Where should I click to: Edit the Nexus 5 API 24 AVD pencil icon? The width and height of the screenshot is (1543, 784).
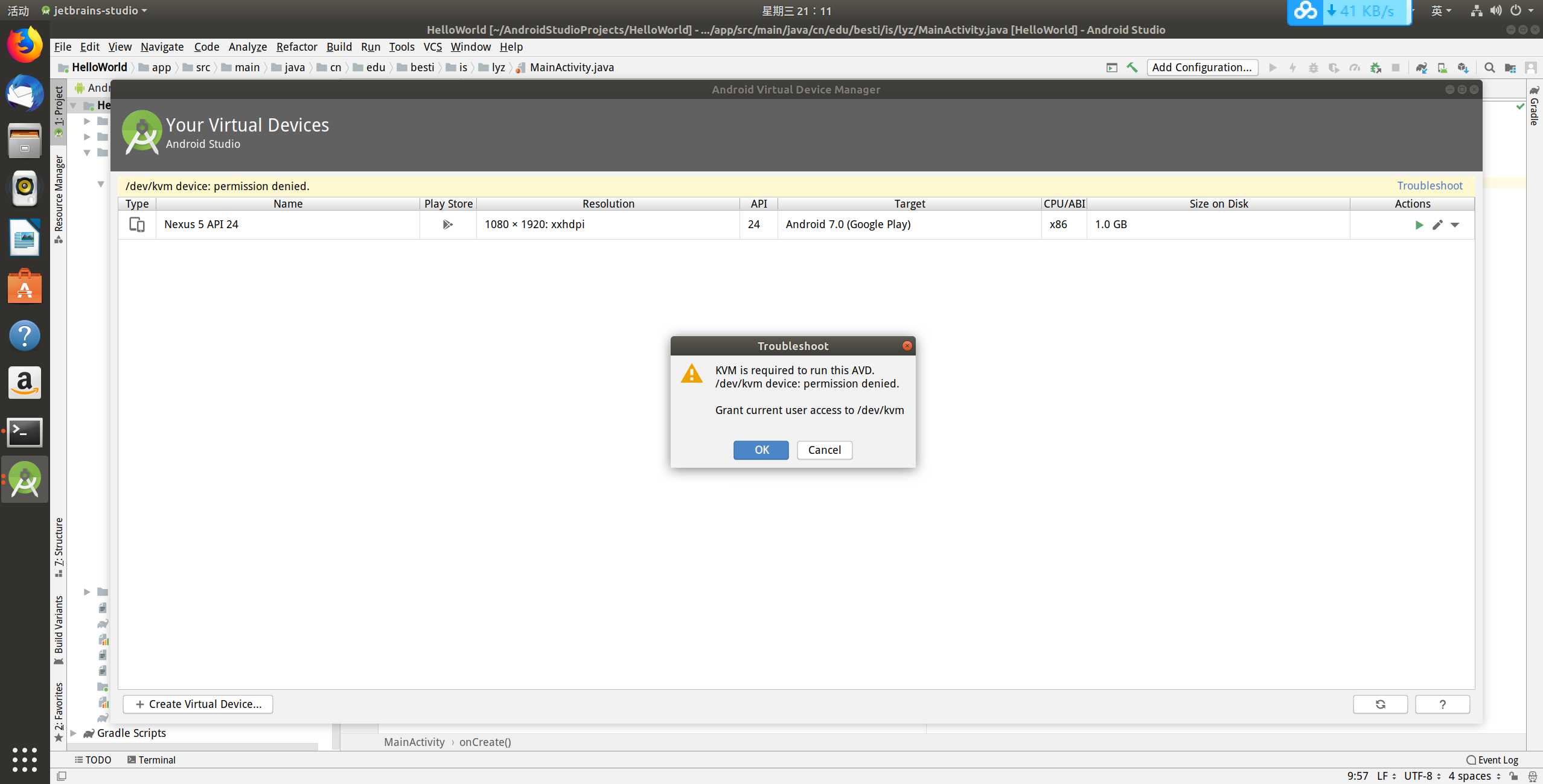point(1437,225)
